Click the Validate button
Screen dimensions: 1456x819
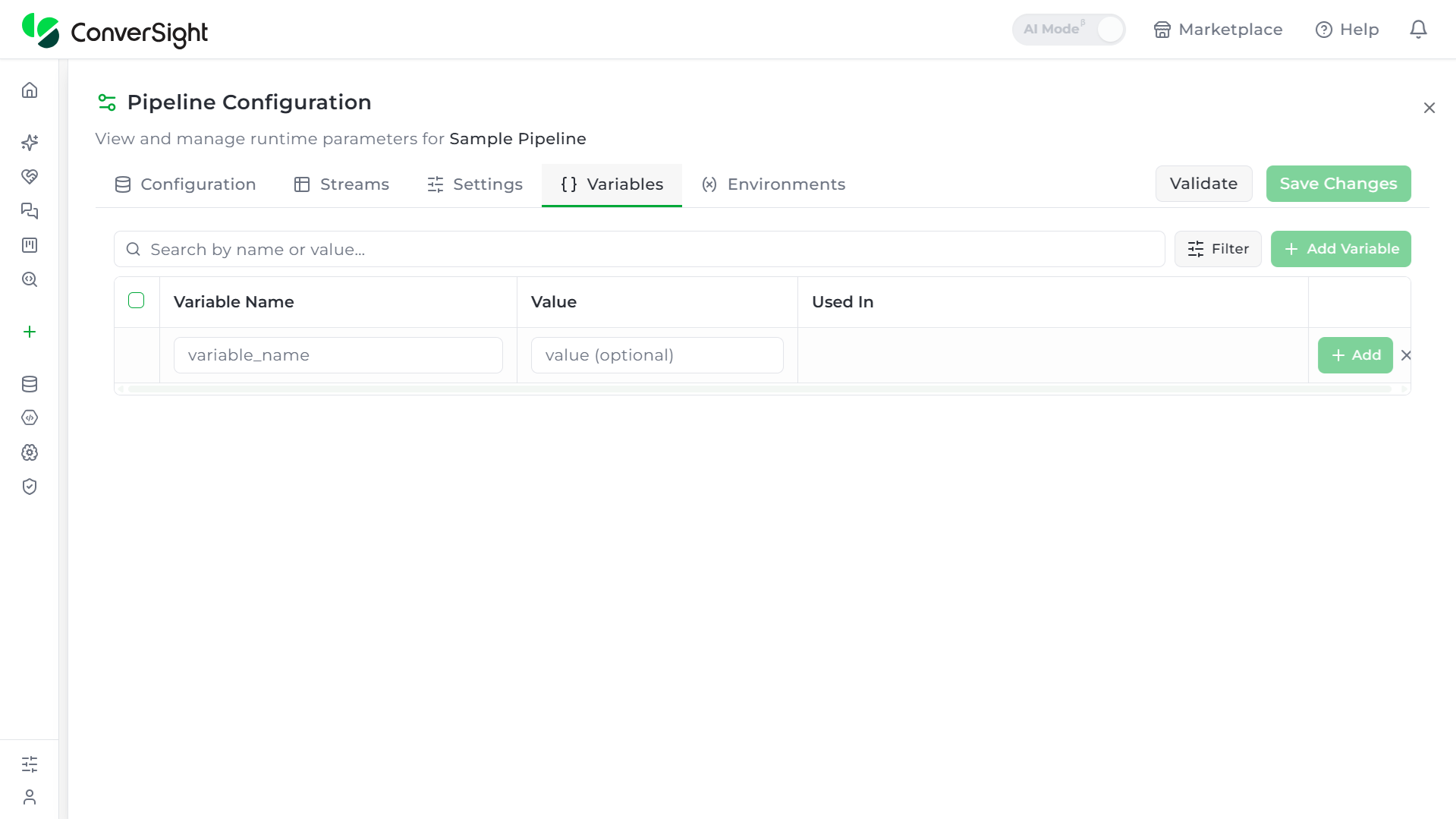pyautogui.click(x=1203, y=184)
